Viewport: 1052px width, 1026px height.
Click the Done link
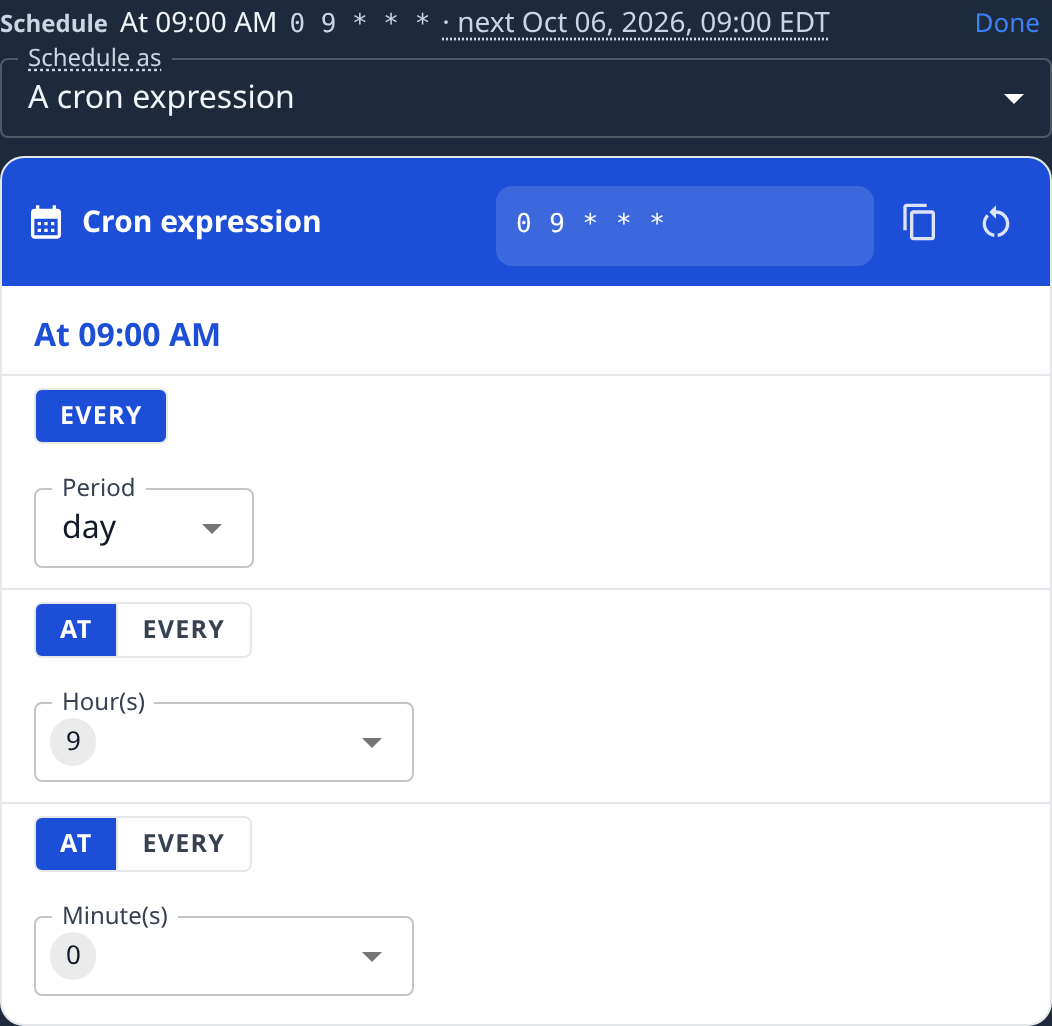(x=1006, y=23)
